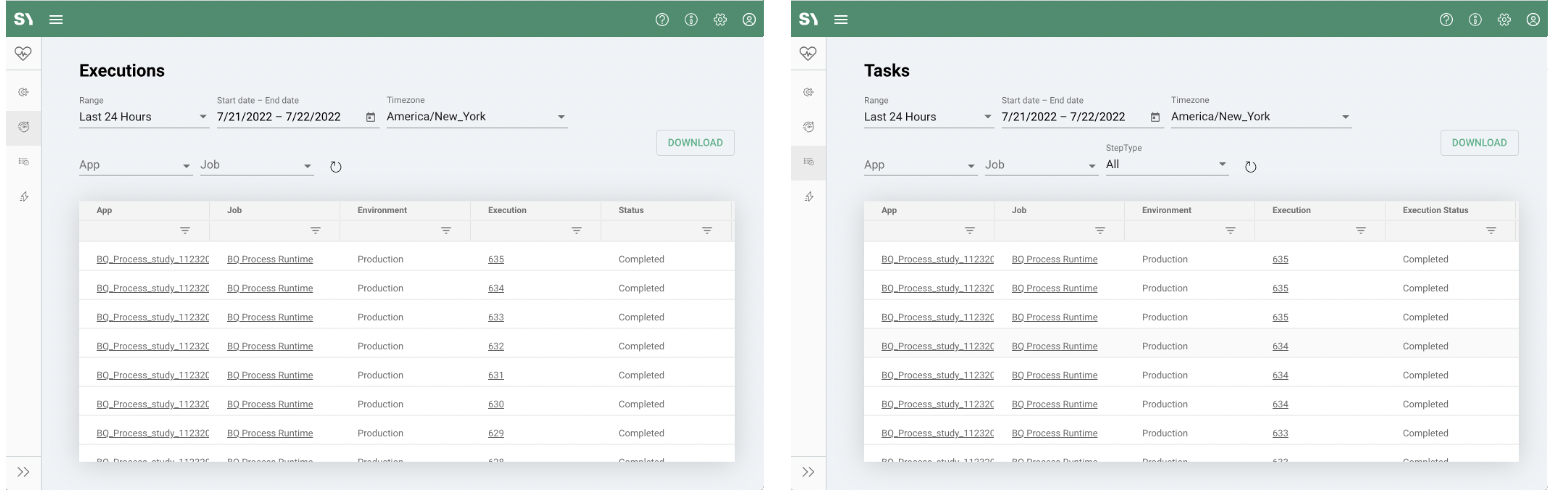Open settings gear on Executions page header

tap(724, 19)
